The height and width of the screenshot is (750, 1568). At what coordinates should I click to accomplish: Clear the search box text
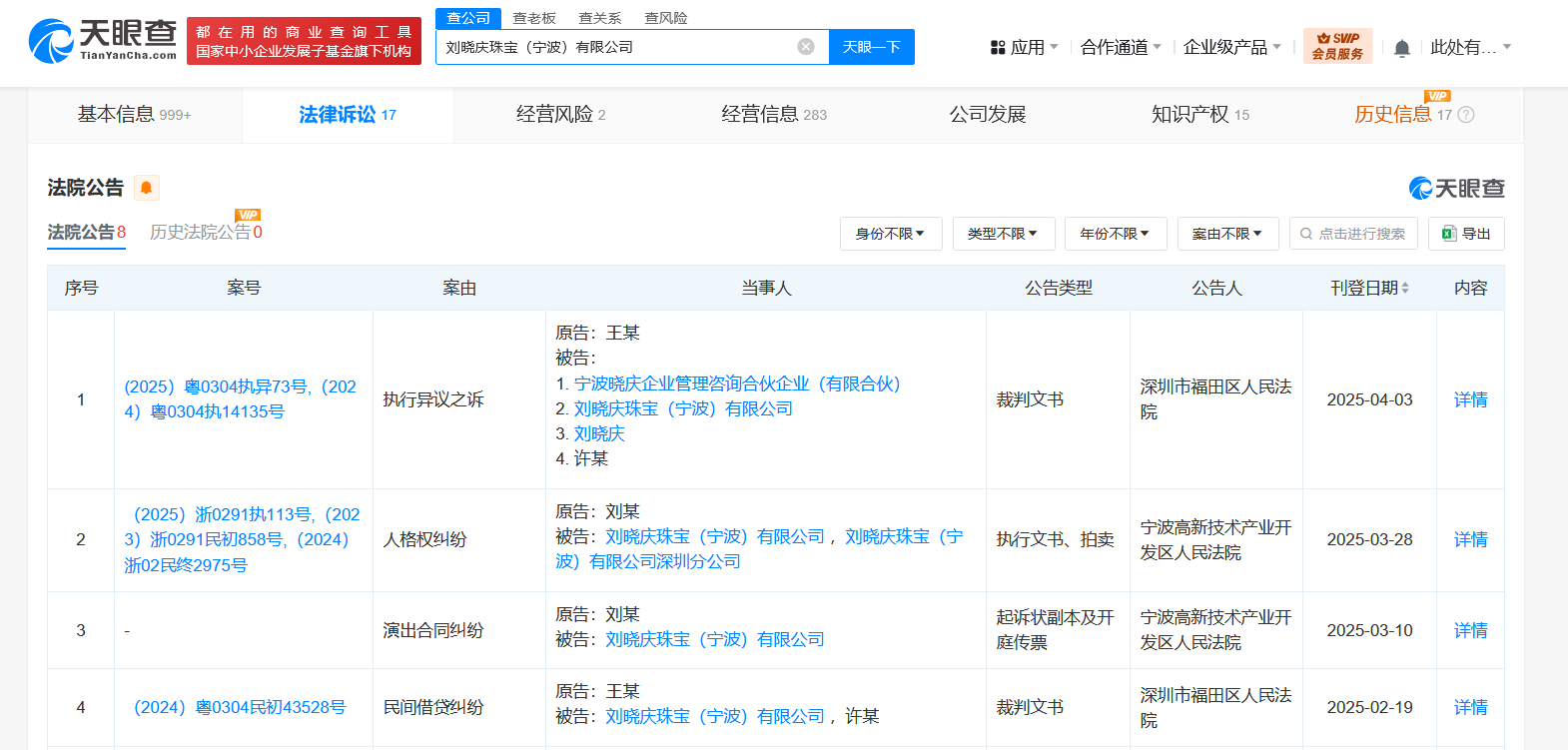[806, 47]
